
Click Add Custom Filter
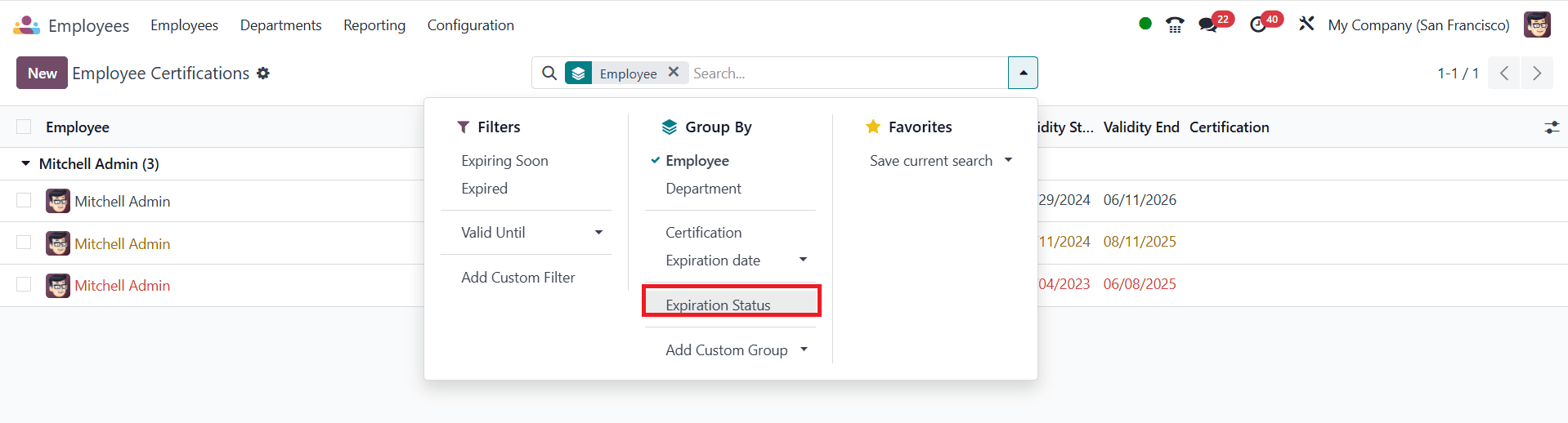coord(517,278)
